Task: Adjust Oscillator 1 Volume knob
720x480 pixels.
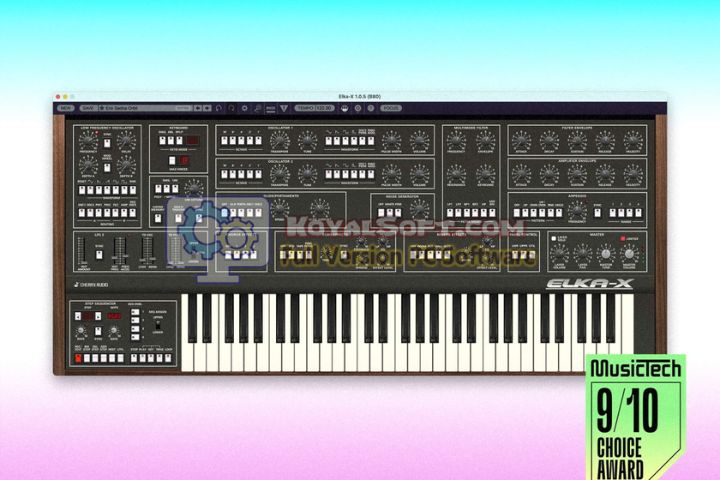Action: pyautogui.click(x=419, y=140)
